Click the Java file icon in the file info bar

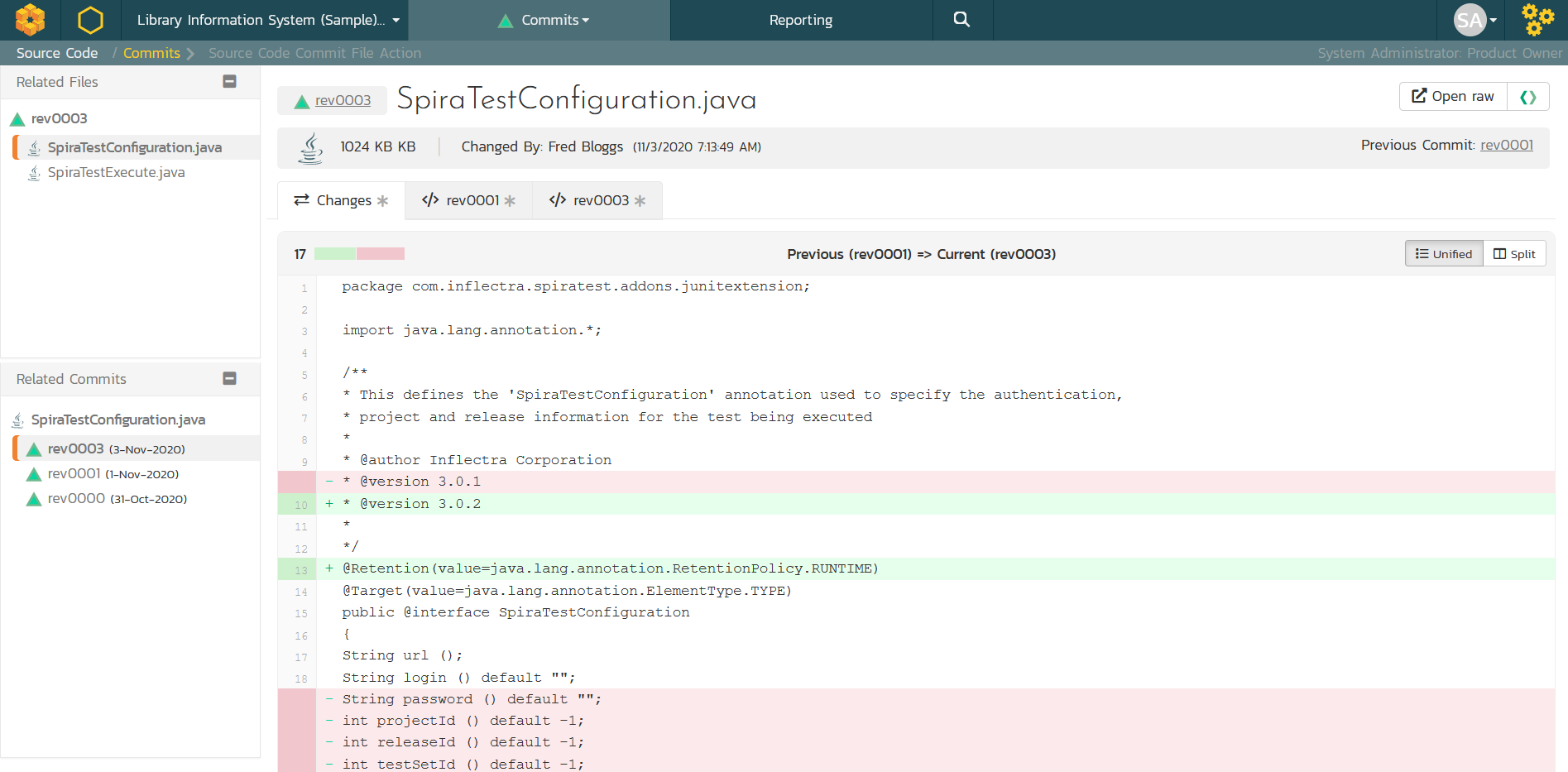[x=310, y=148]
